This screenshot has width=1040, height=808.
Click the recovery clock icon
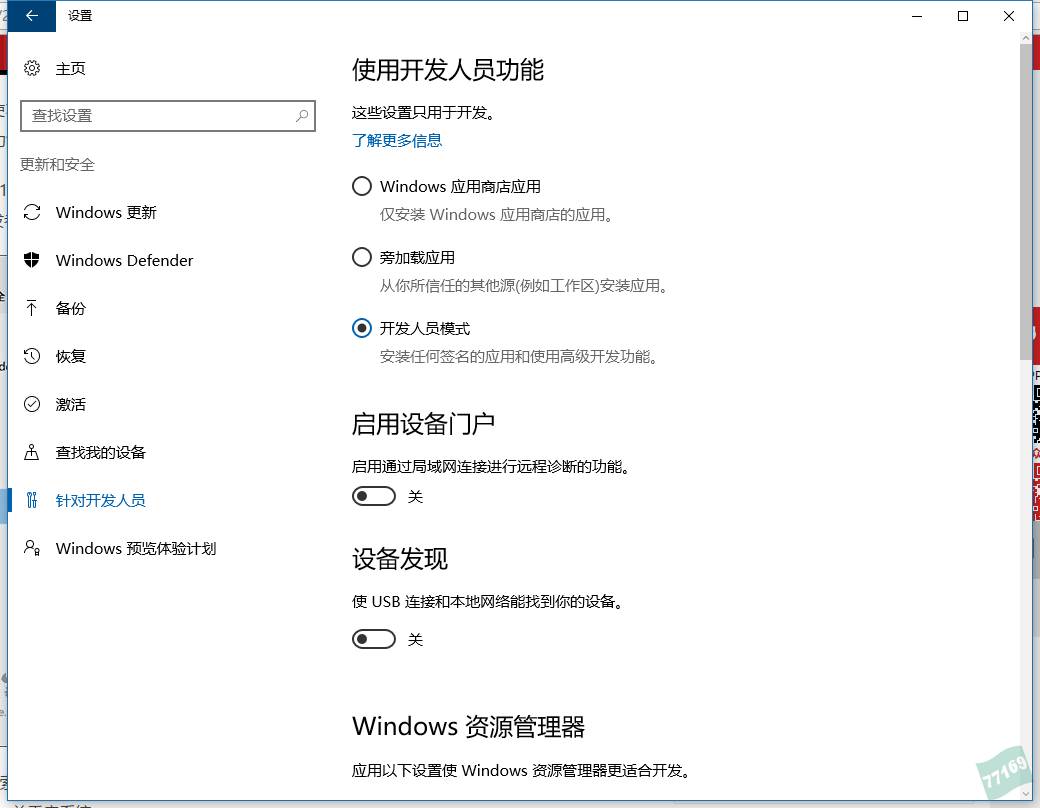coord(32,356)
